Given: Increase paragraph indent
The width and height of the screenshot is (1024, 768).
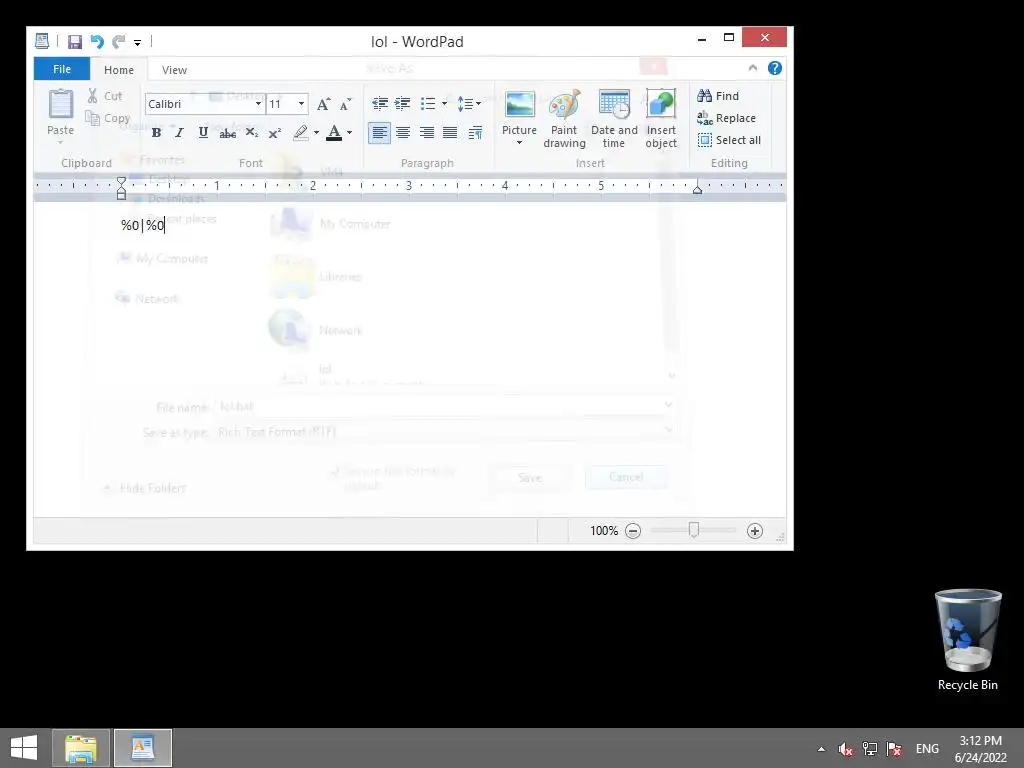Looking at the screenshot, I should (x=402, y=104).
